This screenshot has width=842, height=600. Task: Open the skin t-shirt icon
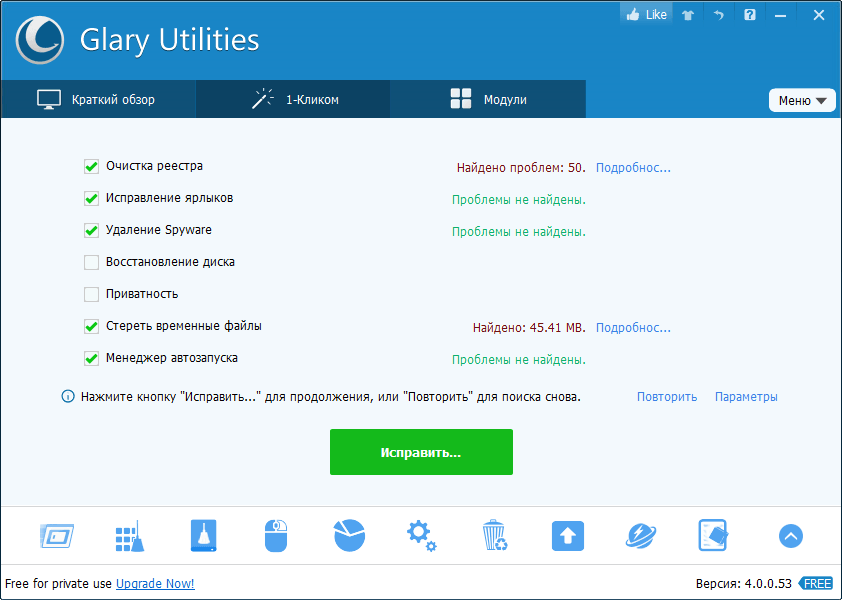click(x=688, y=15)
